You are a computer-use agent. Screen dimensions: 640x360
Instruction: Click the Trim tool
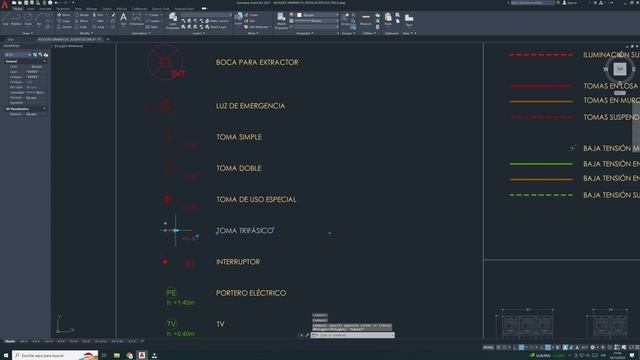(x=98, y=15)
